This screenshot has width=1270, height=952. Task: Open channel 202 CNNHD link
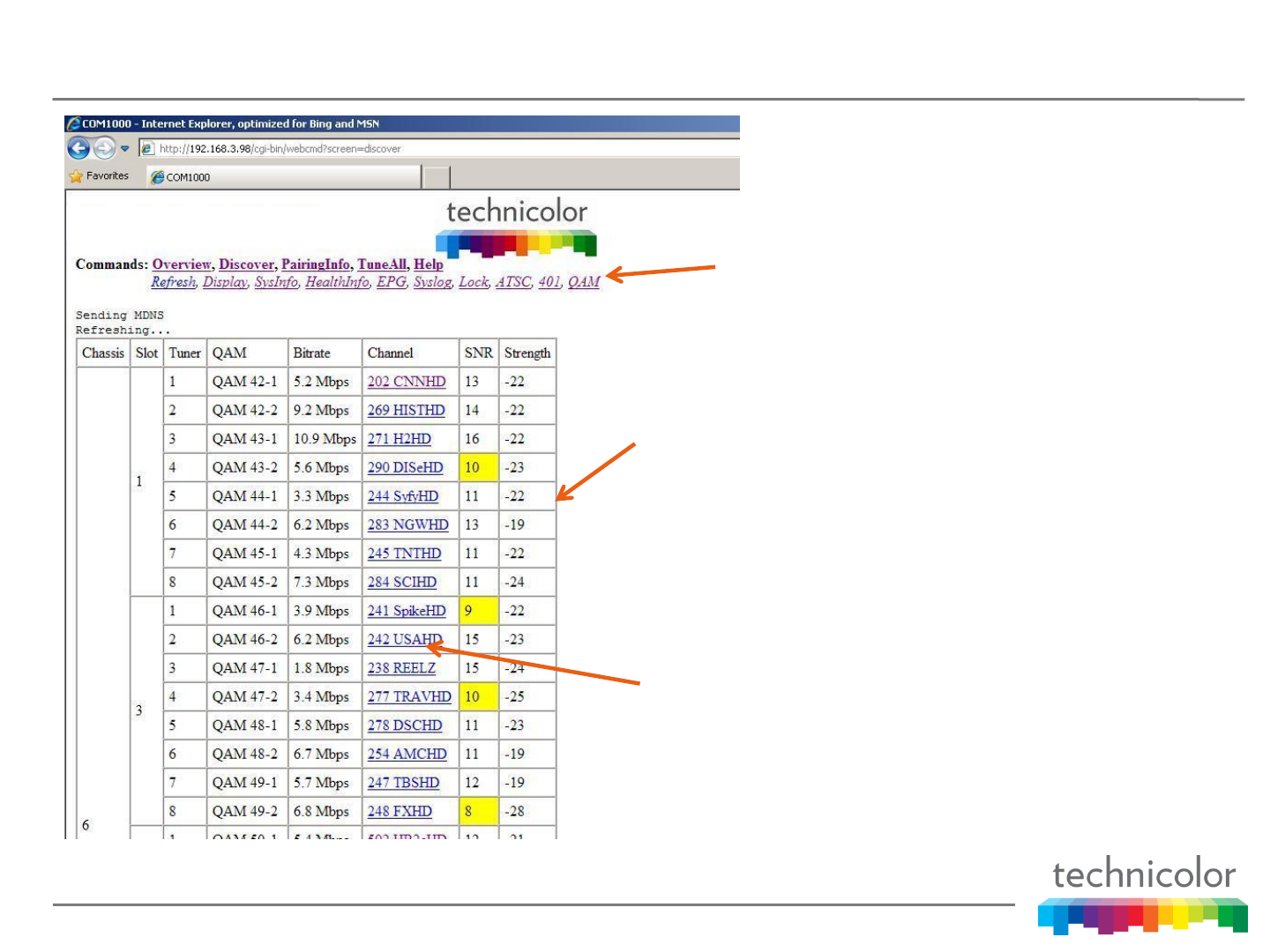click(407, 382)
